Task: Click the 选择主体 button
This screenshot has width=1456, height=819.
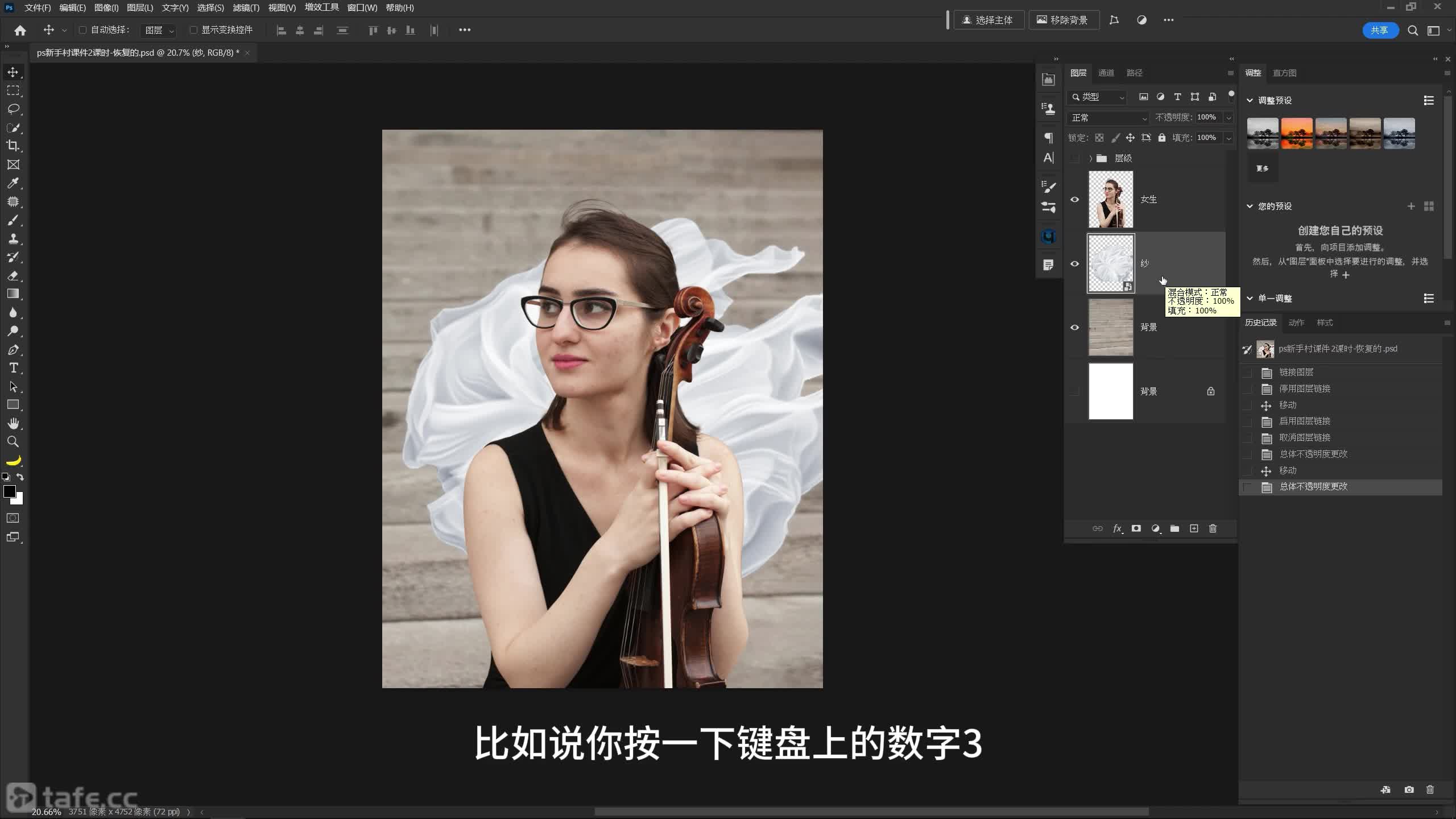Action: pos(988,20)
